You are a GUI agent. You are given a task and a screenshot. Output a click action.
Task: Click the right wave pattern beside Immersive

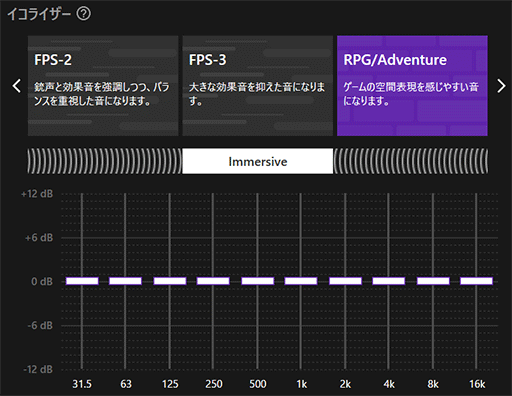click(x=411, y=161)
